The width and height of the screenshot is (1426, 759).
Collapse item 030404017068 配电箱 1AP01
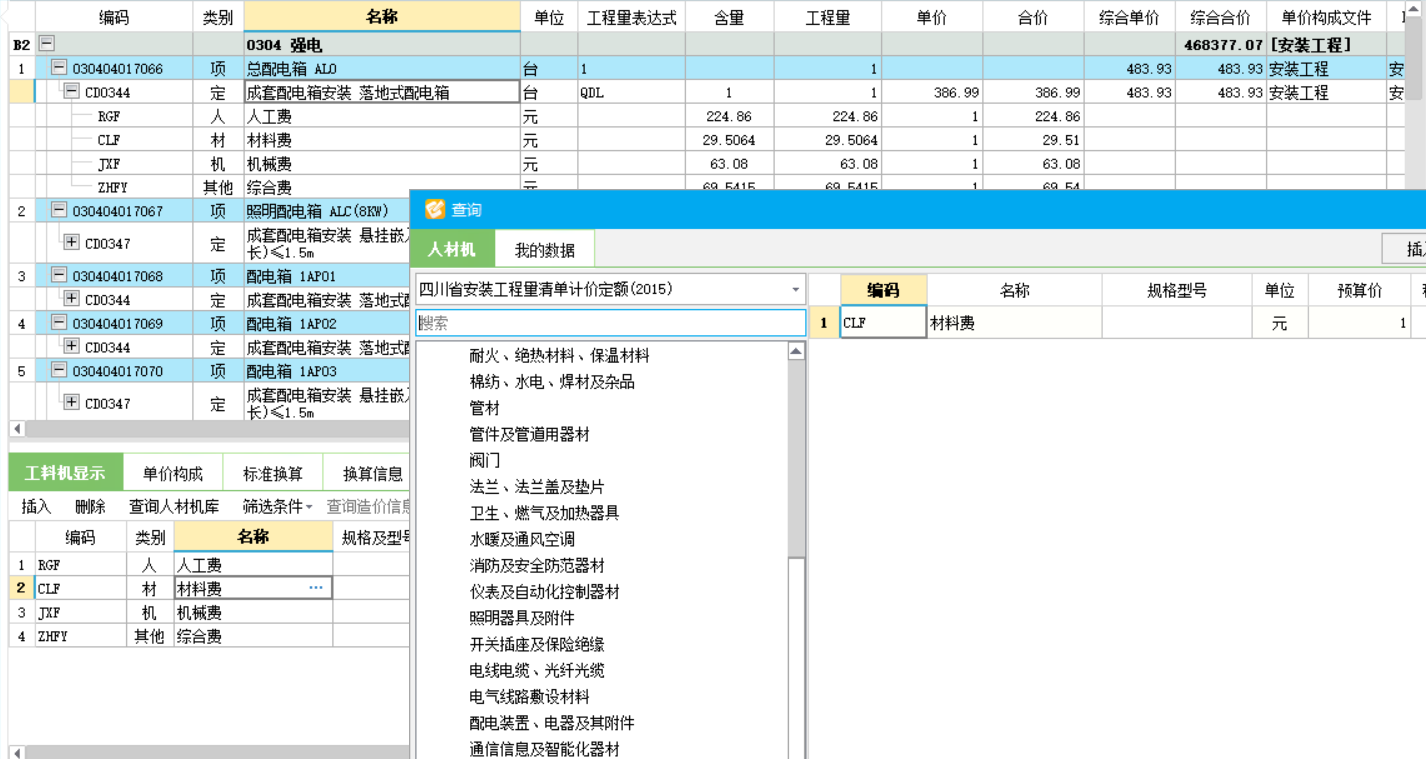(x=59, y=275)
